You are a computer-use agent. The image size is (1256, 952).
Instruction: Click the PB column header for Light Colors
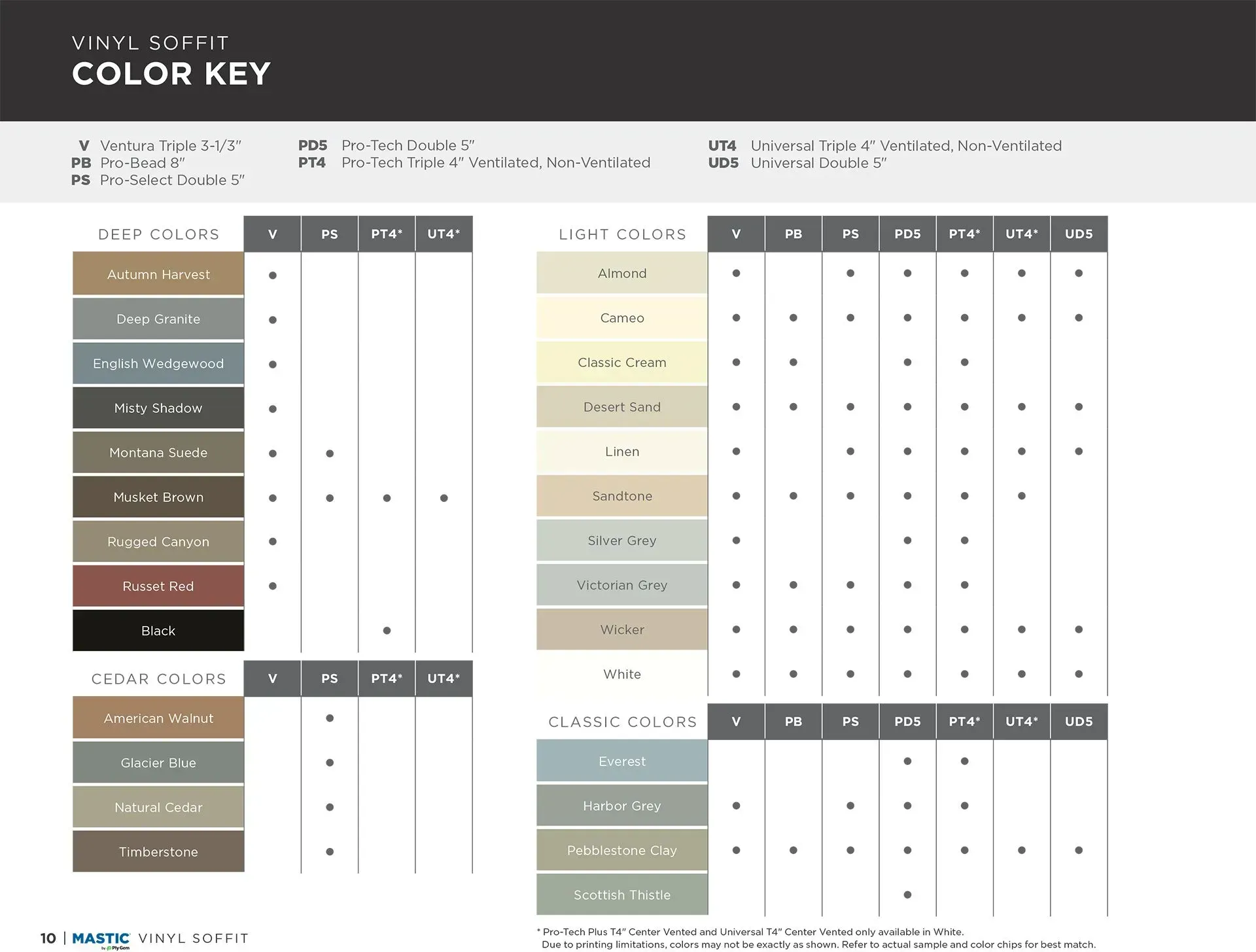coord(793,234)
